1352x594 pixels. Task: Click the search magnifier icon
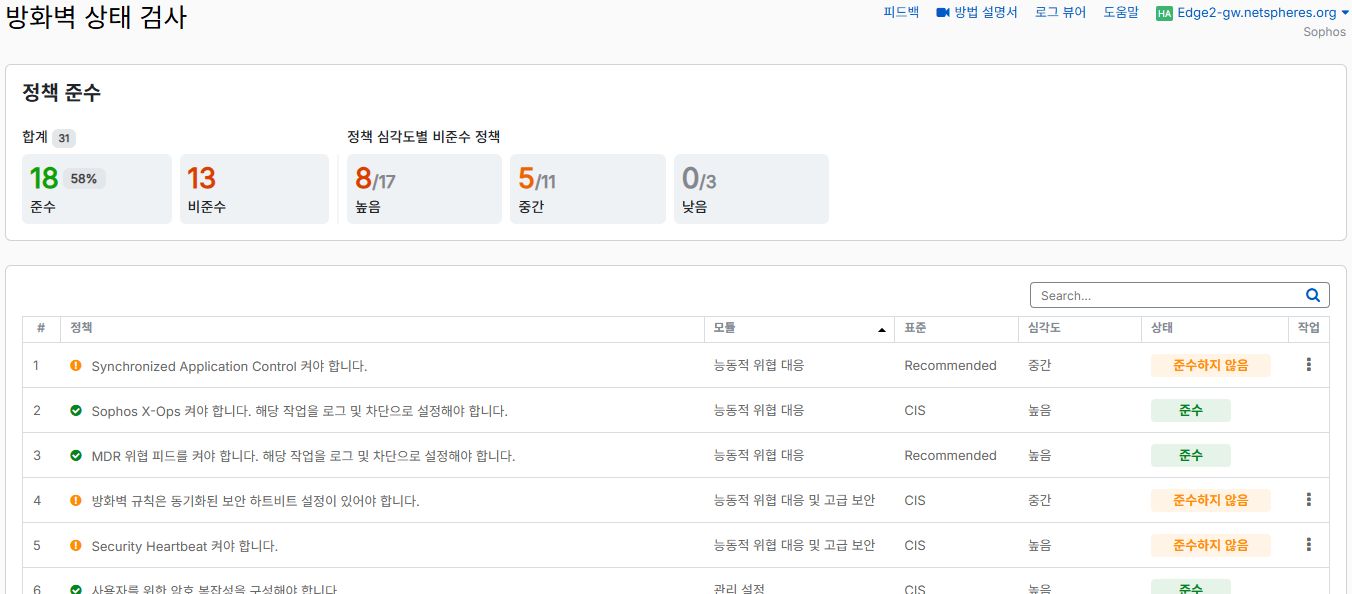tap(1313, 295)
